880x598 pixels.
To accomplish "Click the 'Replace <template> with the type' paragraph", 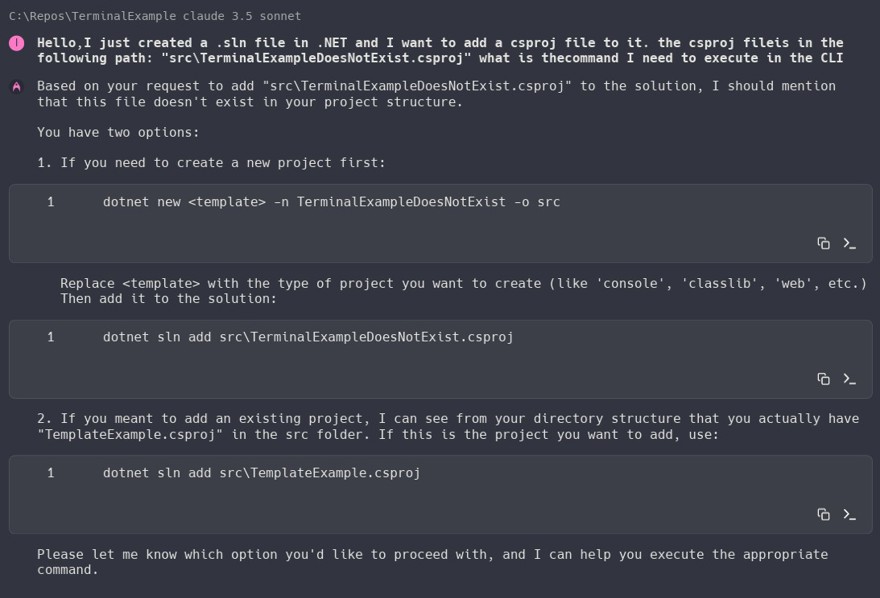I will tap(463, 291).
